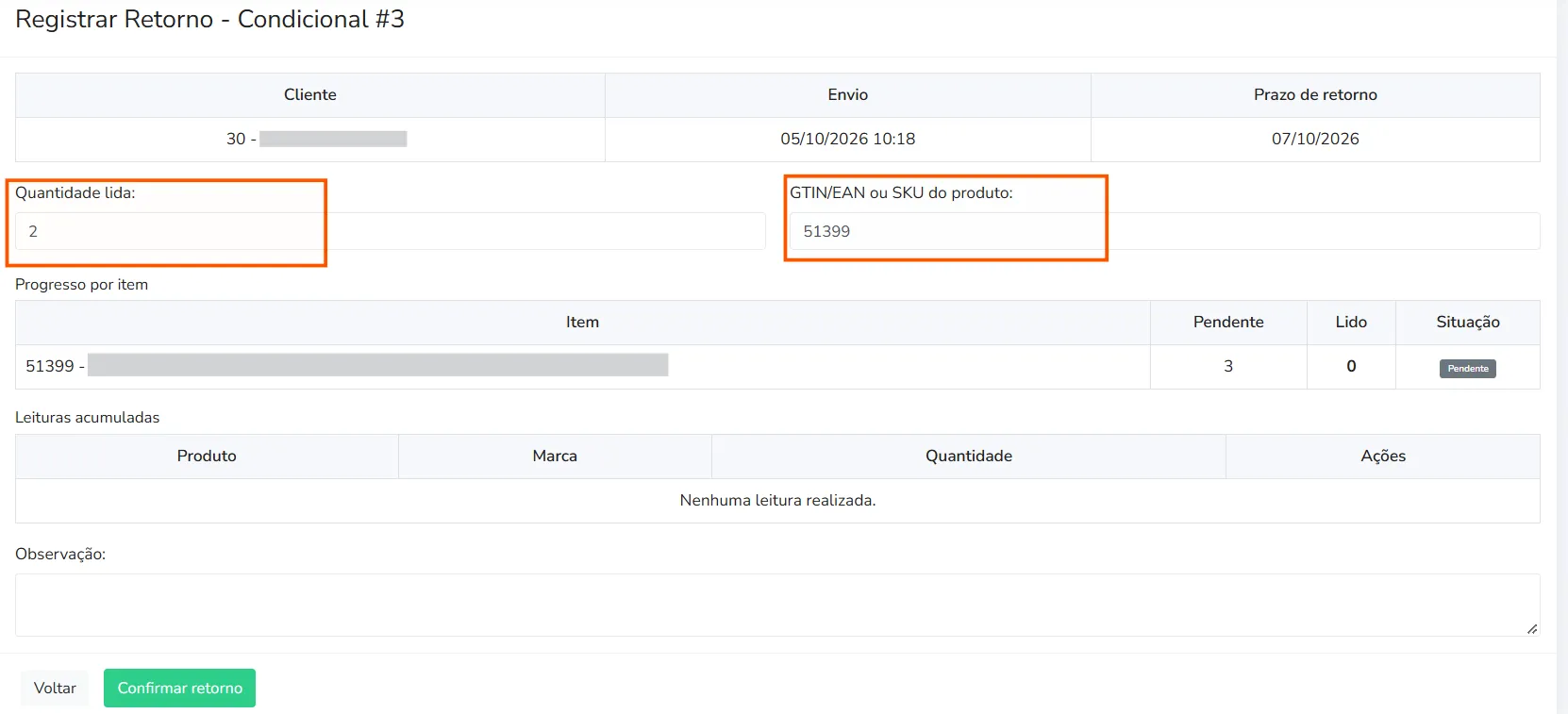Click the Cliente column header
The width and height of the screenshot is (1568, 714).
(x=310, y=94)
